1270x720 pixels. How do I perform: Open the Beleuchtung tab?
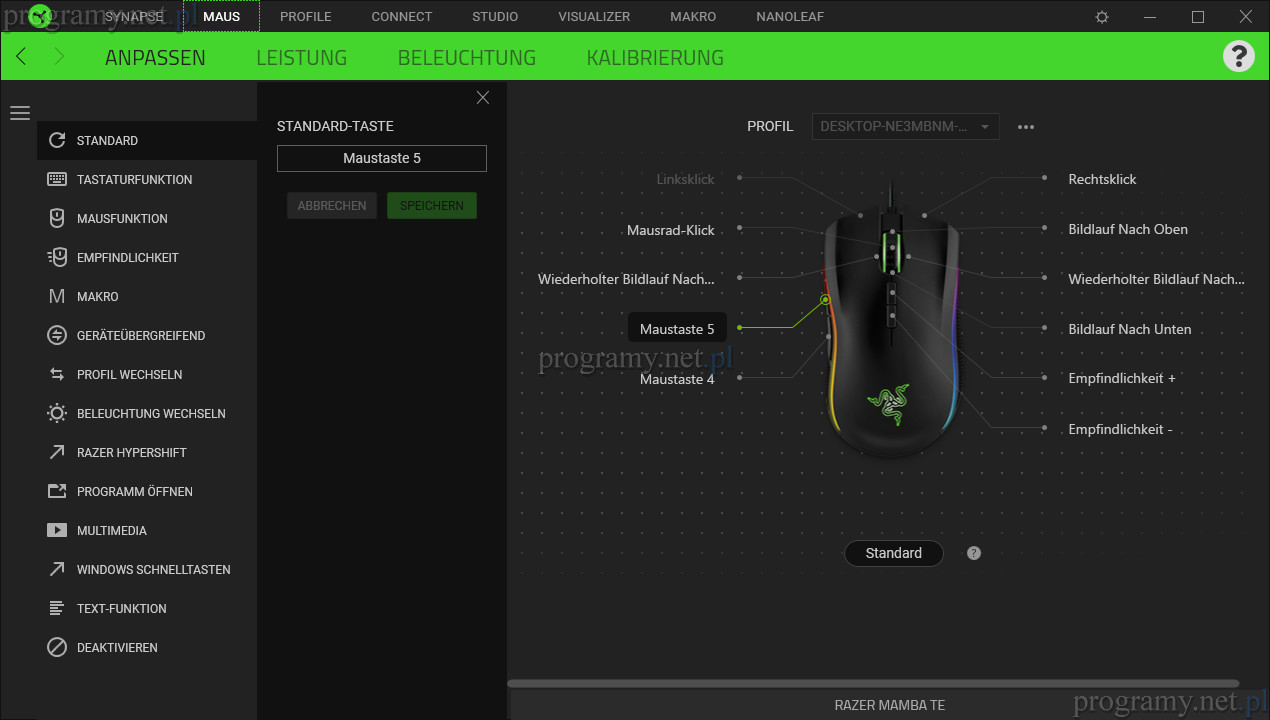466,57
